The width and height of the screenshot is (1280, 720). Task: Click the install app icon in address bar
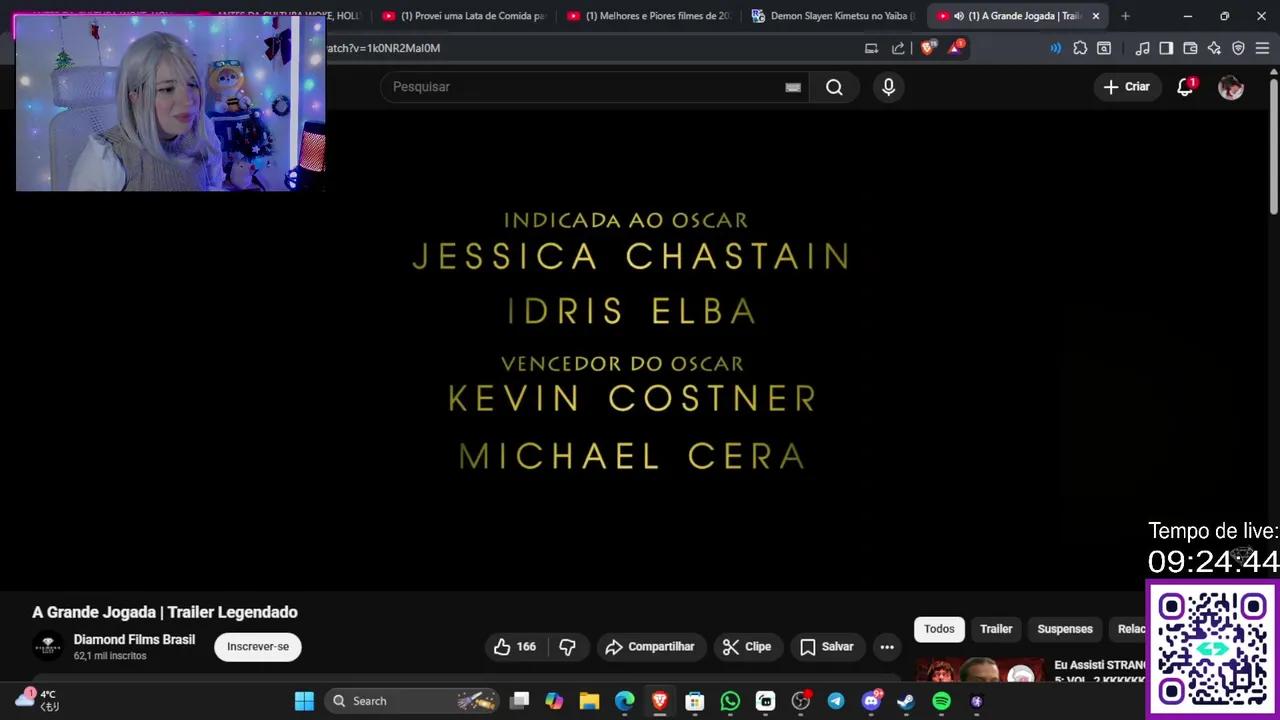(x=871, y=48)
